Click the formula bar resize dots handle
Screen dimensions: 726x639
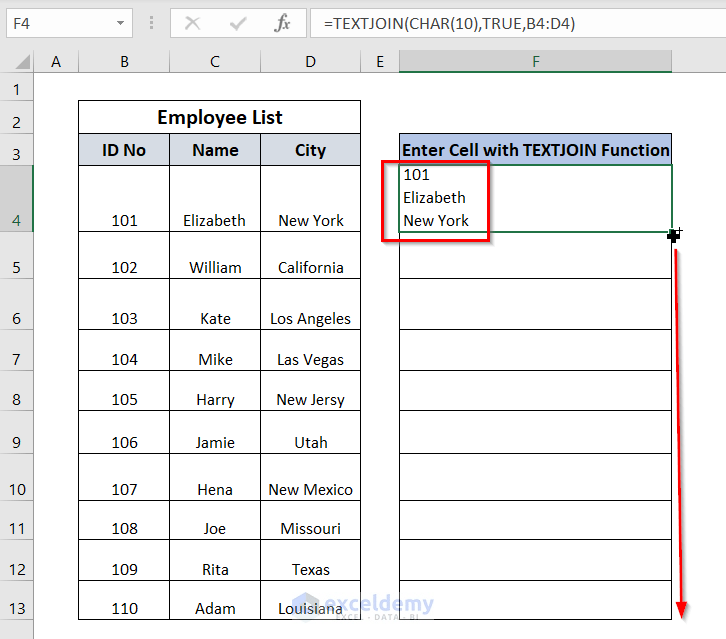[x=151, y=23]
